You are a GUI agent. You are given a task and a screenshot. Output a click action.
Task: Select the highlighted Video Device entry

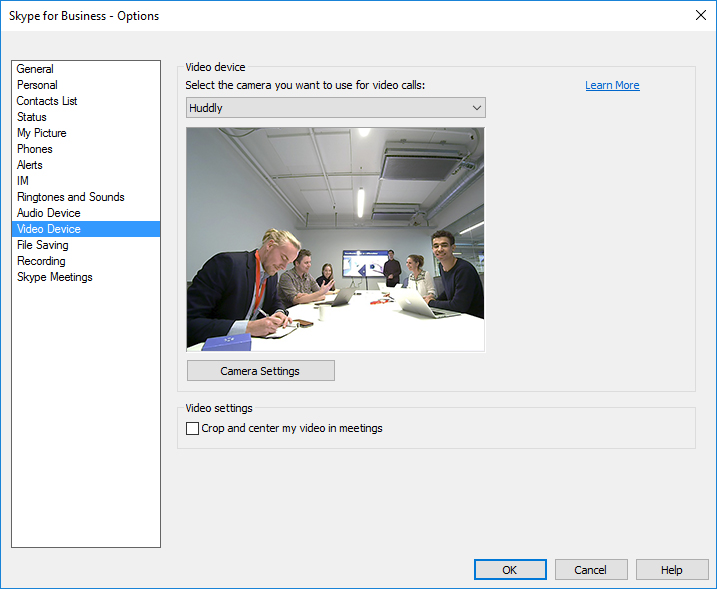tap(86, 229)
